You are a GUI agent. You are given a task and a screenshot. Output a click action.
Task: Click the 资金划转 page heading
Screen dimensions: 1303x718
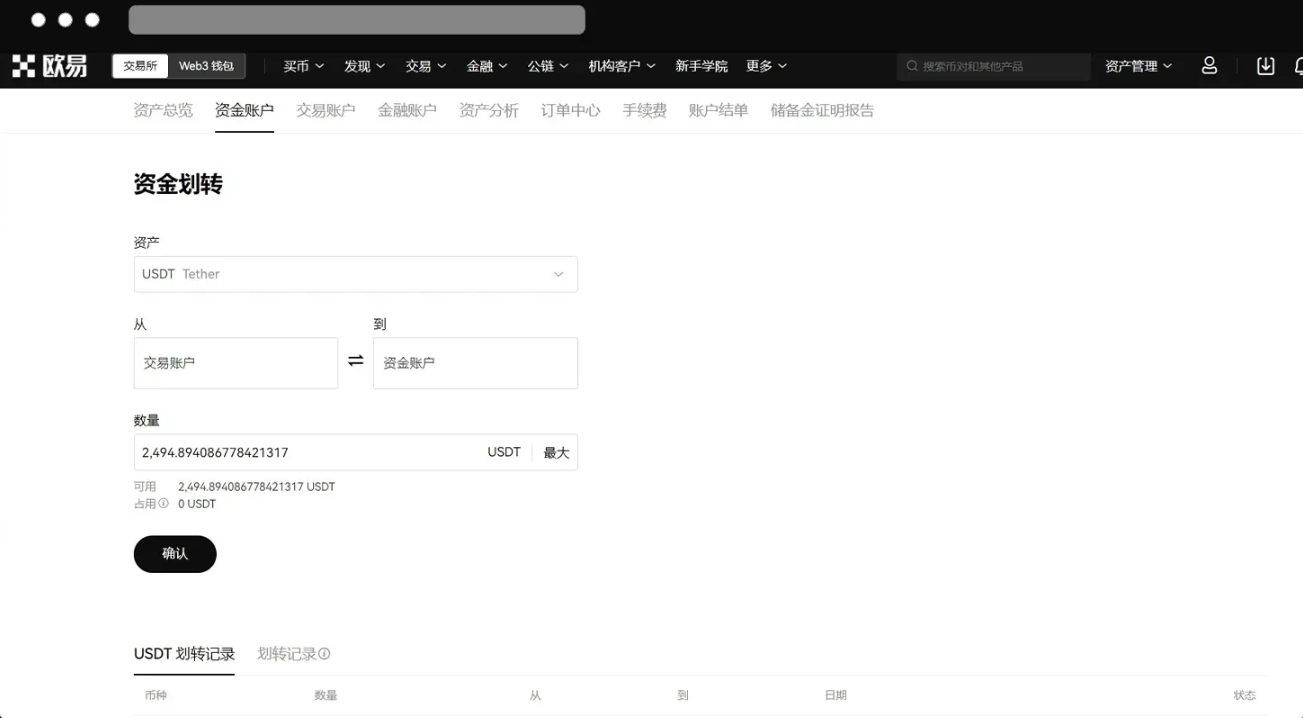(178, 184)
